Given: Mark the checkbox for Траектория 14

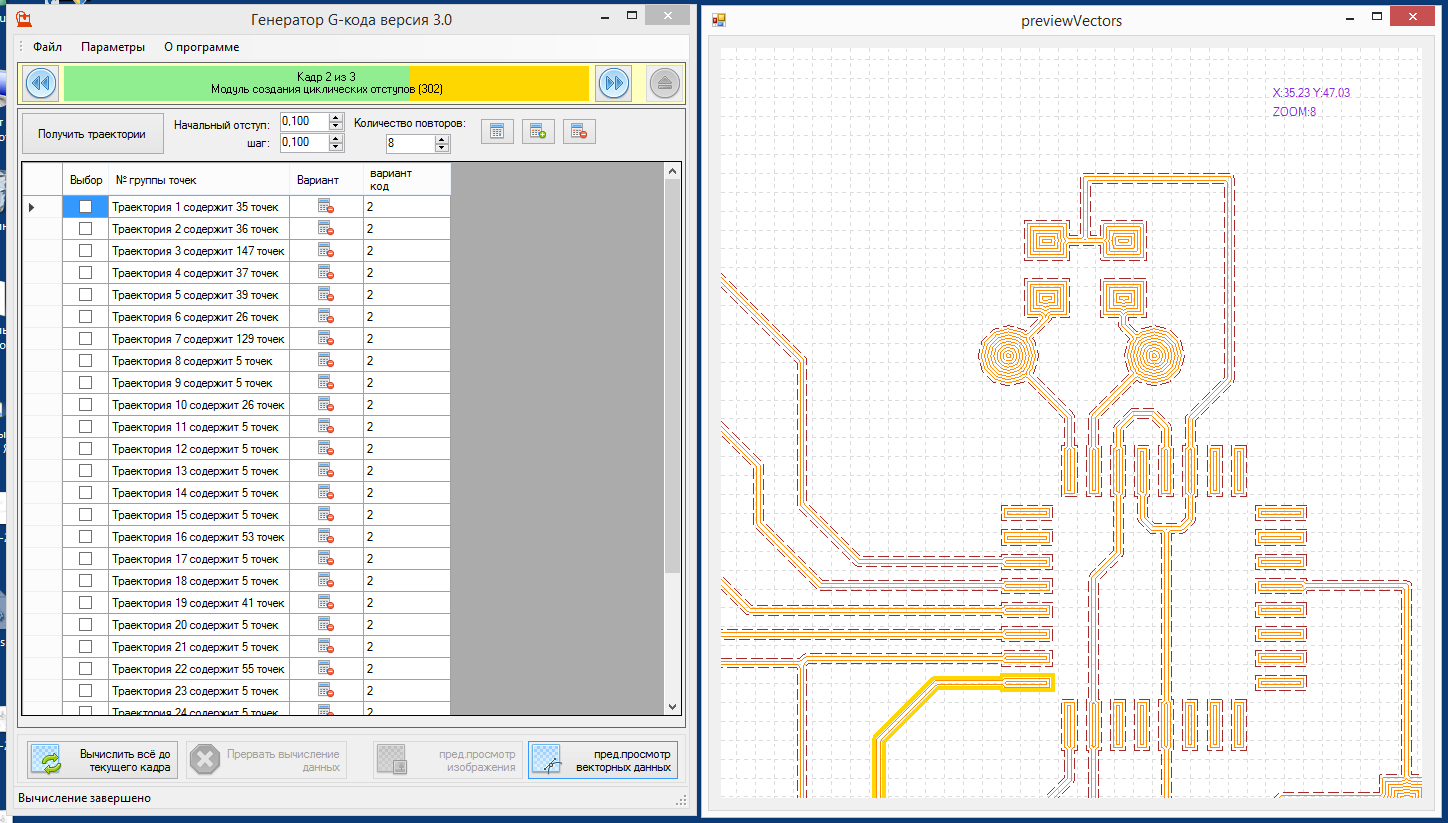Looking at the screenshot, I should click(86, 493).
